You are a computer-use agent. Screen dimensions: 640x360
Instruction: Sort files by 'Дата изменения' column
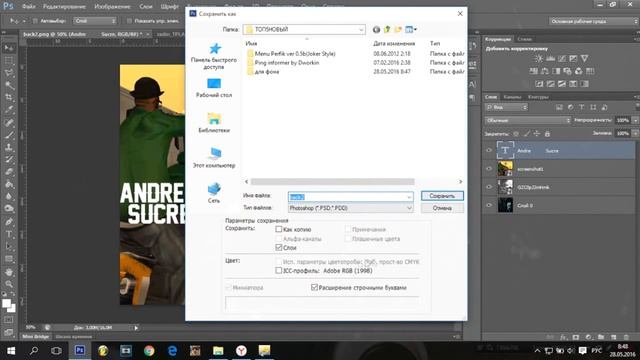[x=394, y=43]
